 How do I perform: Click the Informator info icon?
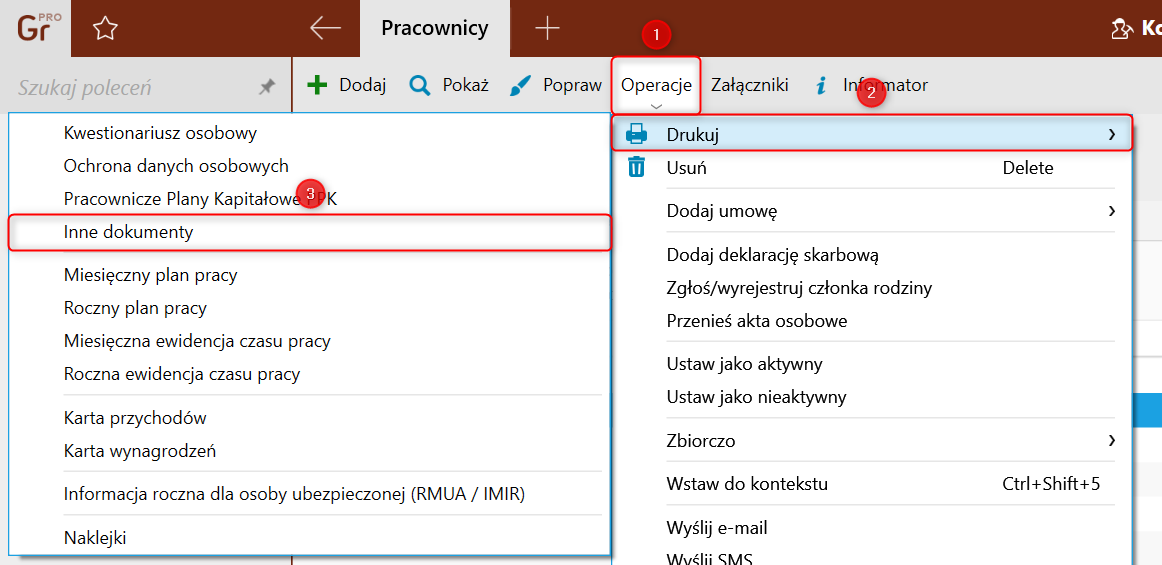tap(820, 86)
